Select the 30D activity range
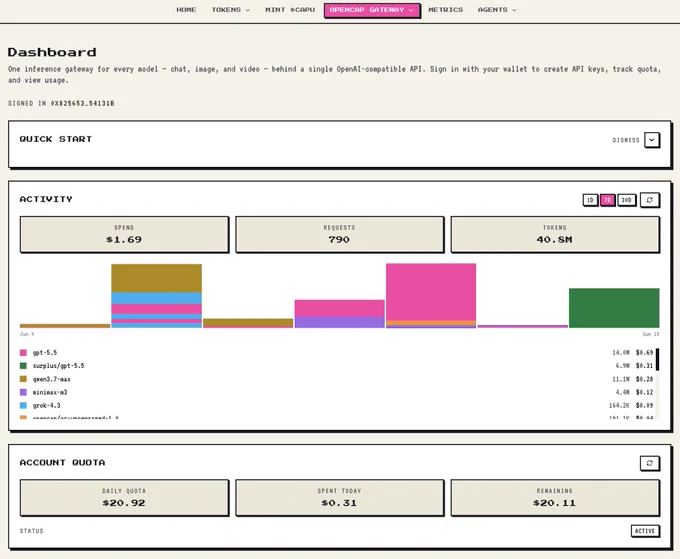 (626, 200)
